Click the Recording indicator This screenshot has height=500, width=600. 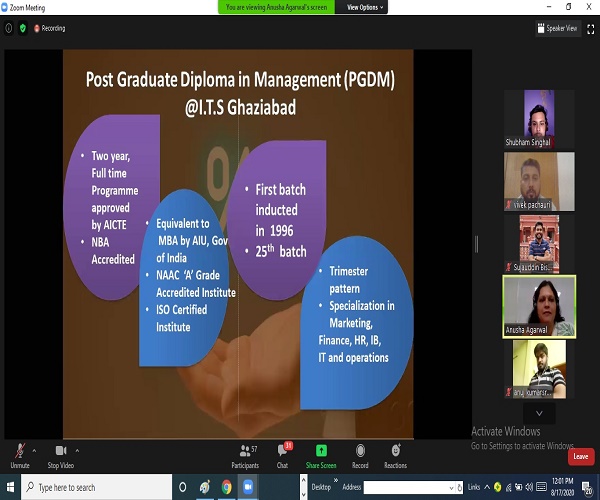49,28
